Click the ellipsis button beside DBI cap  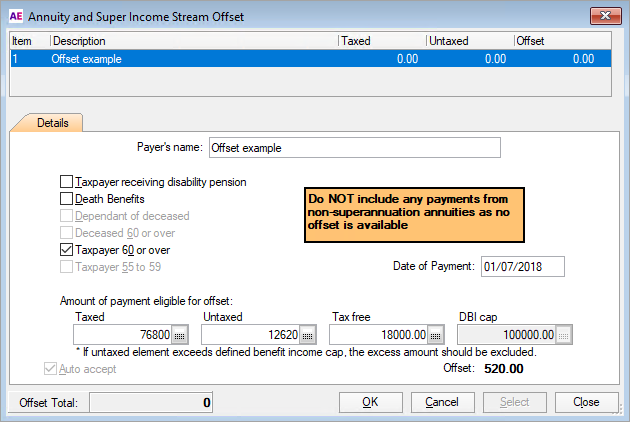point(564,334)
